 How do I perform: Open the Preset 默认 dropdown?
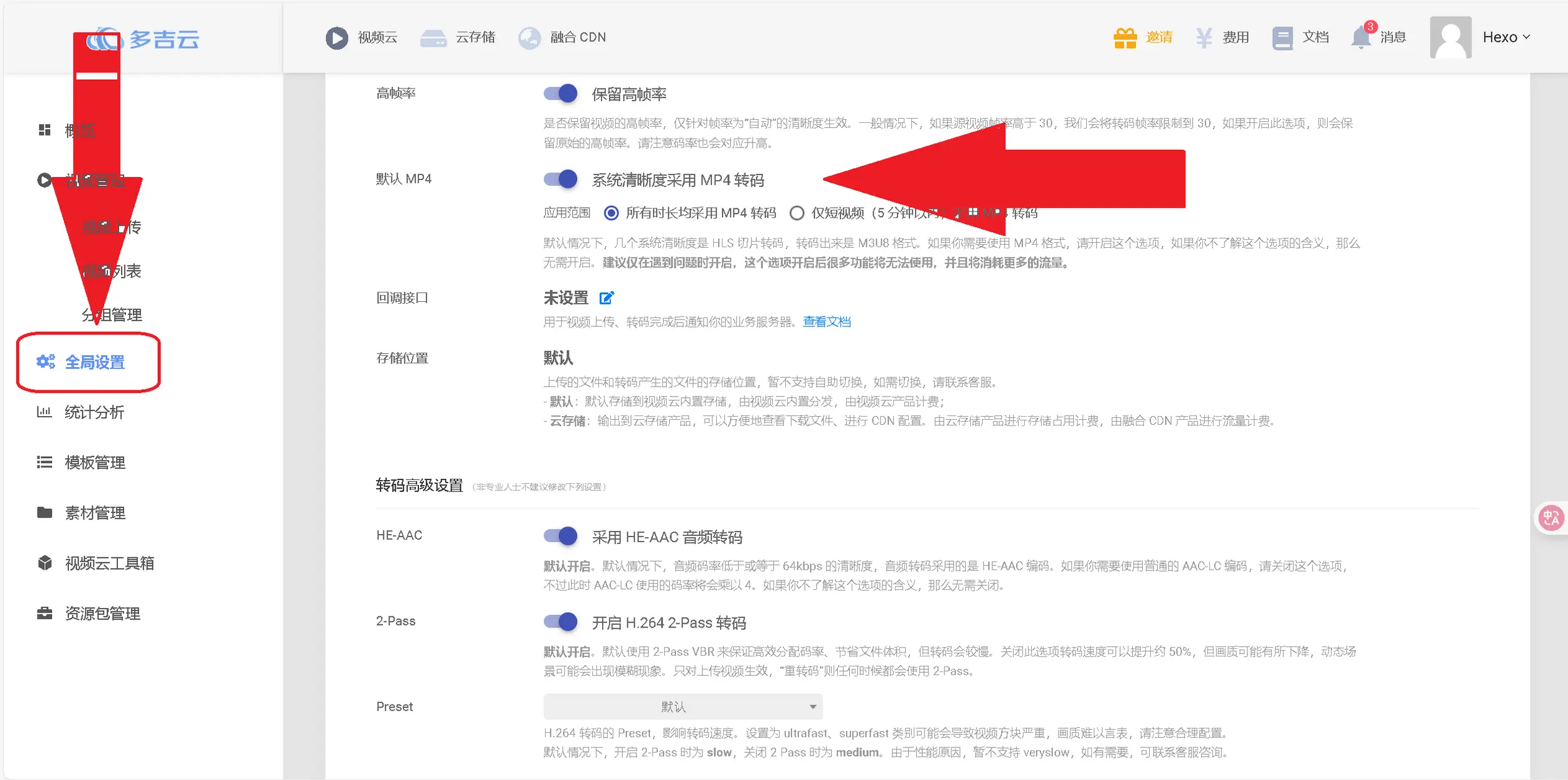coord(682,707)
